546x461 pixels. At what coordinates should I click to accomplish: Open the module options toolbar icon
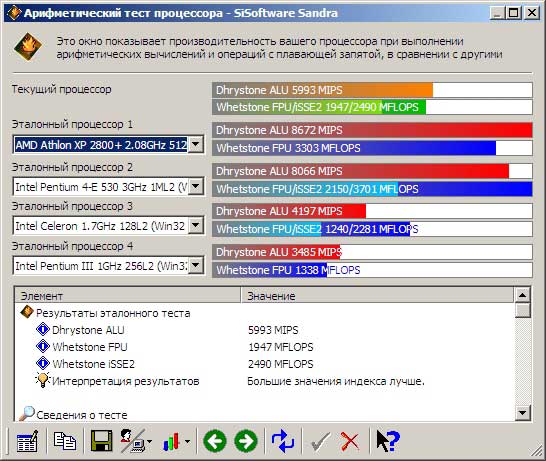[27, 441]
